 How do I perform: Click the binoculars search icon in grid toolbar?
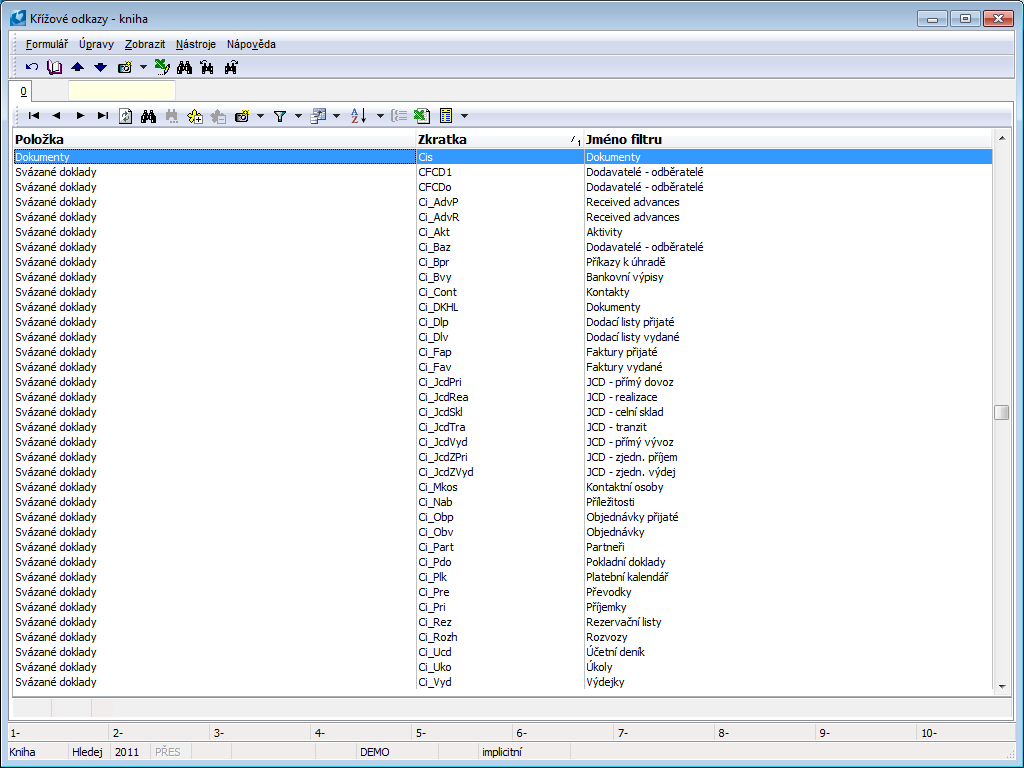point(148,116)
